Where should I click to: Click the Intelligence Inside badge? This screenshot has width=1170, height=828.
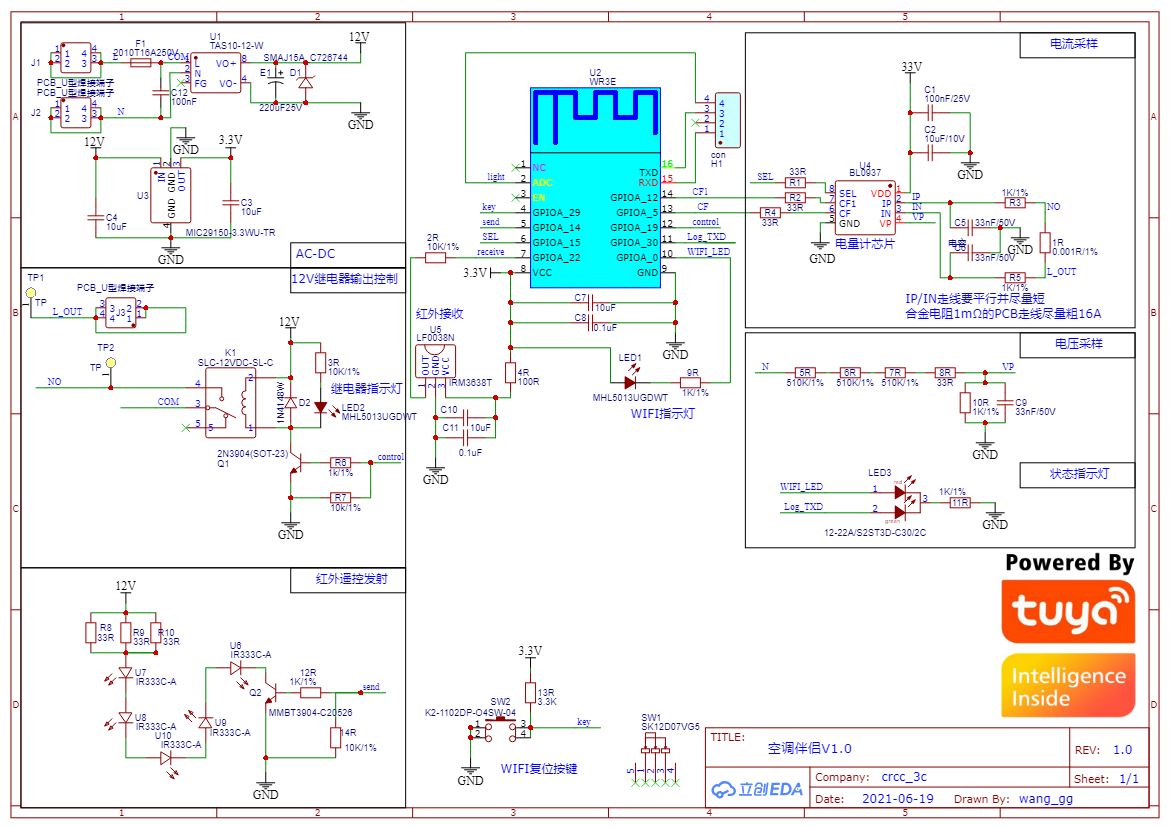[1069, 686]
